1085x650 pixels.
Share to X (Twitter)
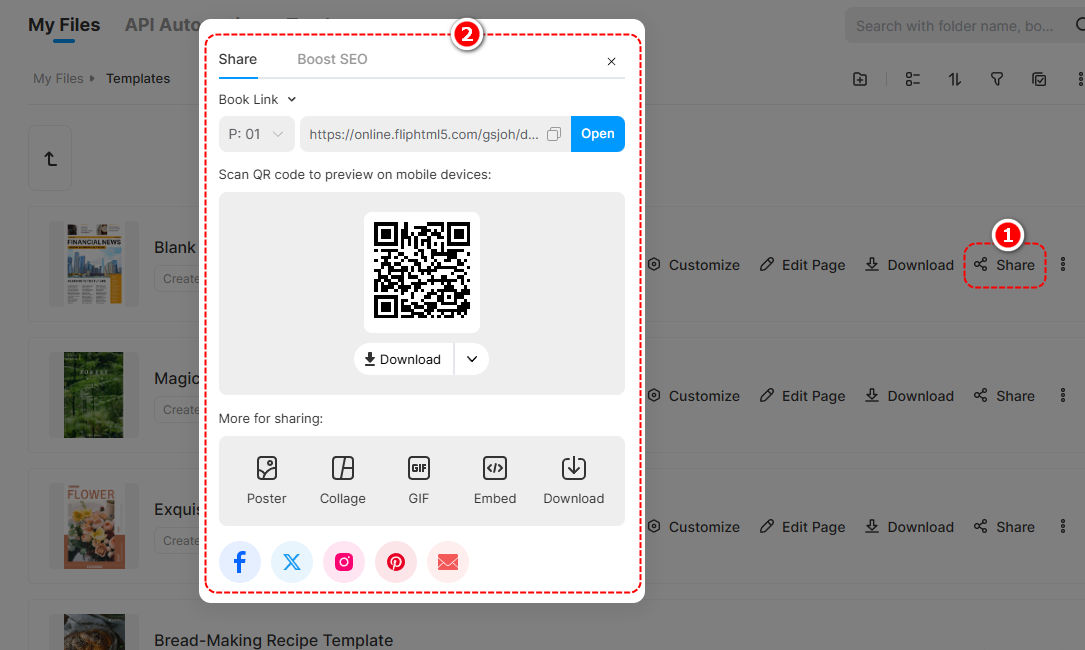pos(292,562)
